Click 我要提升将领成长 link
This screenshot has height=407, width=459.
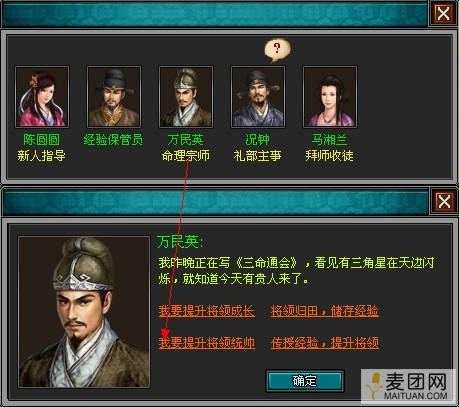coord(207,311)
